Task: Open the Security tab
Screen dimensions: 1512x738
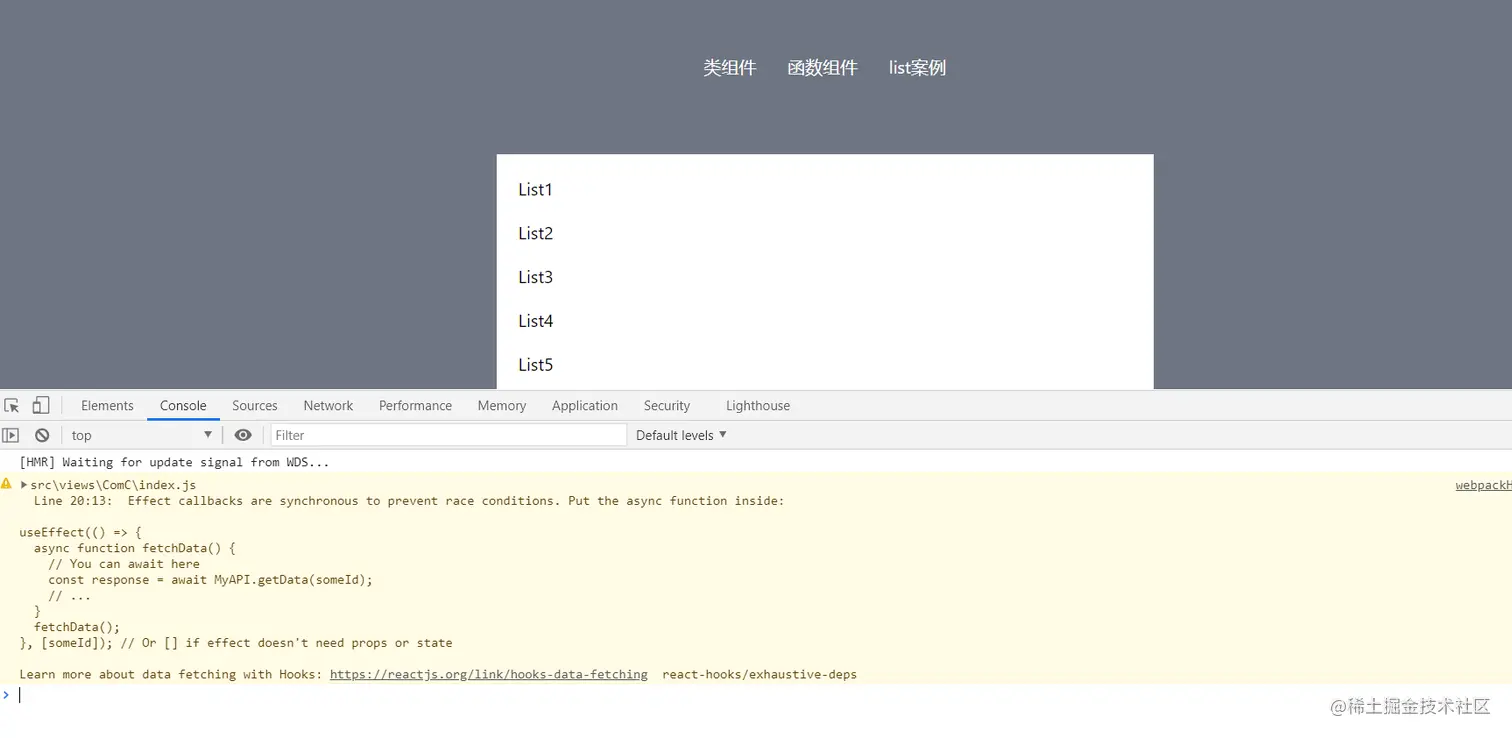Action: (x=667, y=405)
